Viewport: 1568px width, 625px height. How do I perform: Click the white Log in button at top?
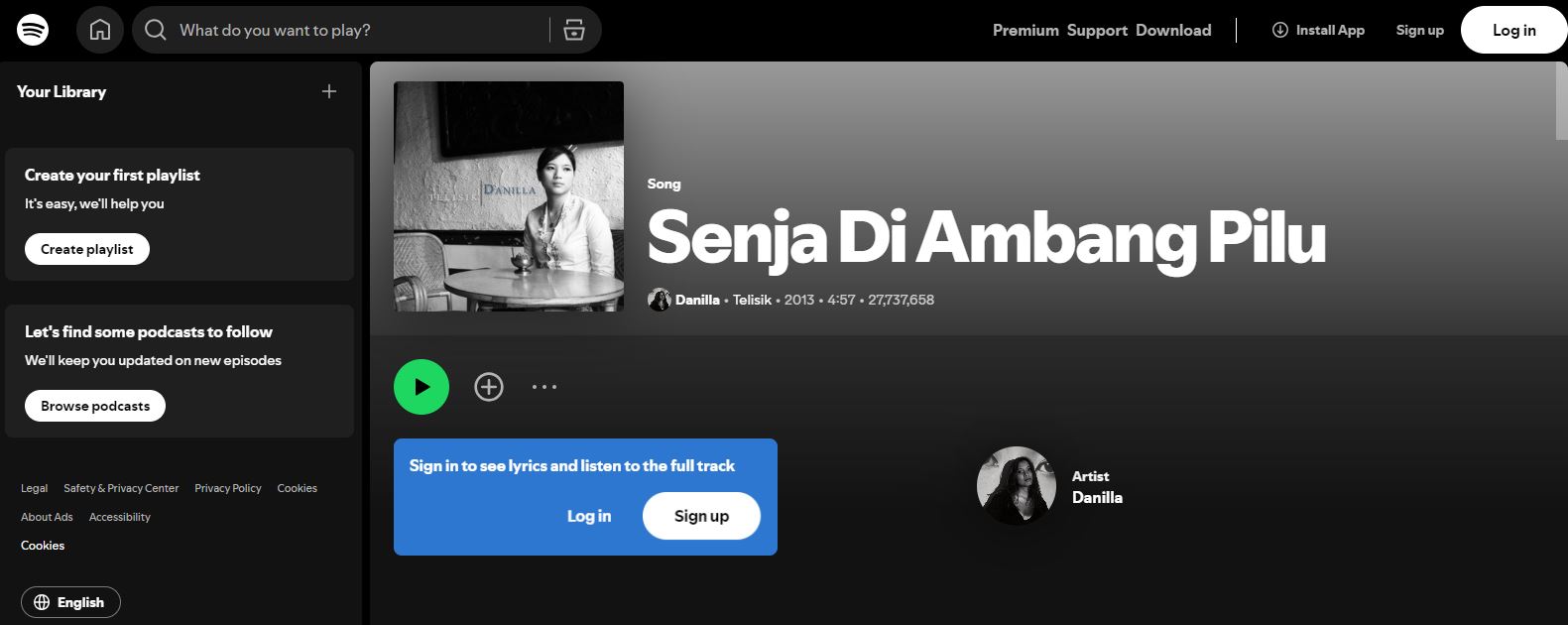point(1513,30)
